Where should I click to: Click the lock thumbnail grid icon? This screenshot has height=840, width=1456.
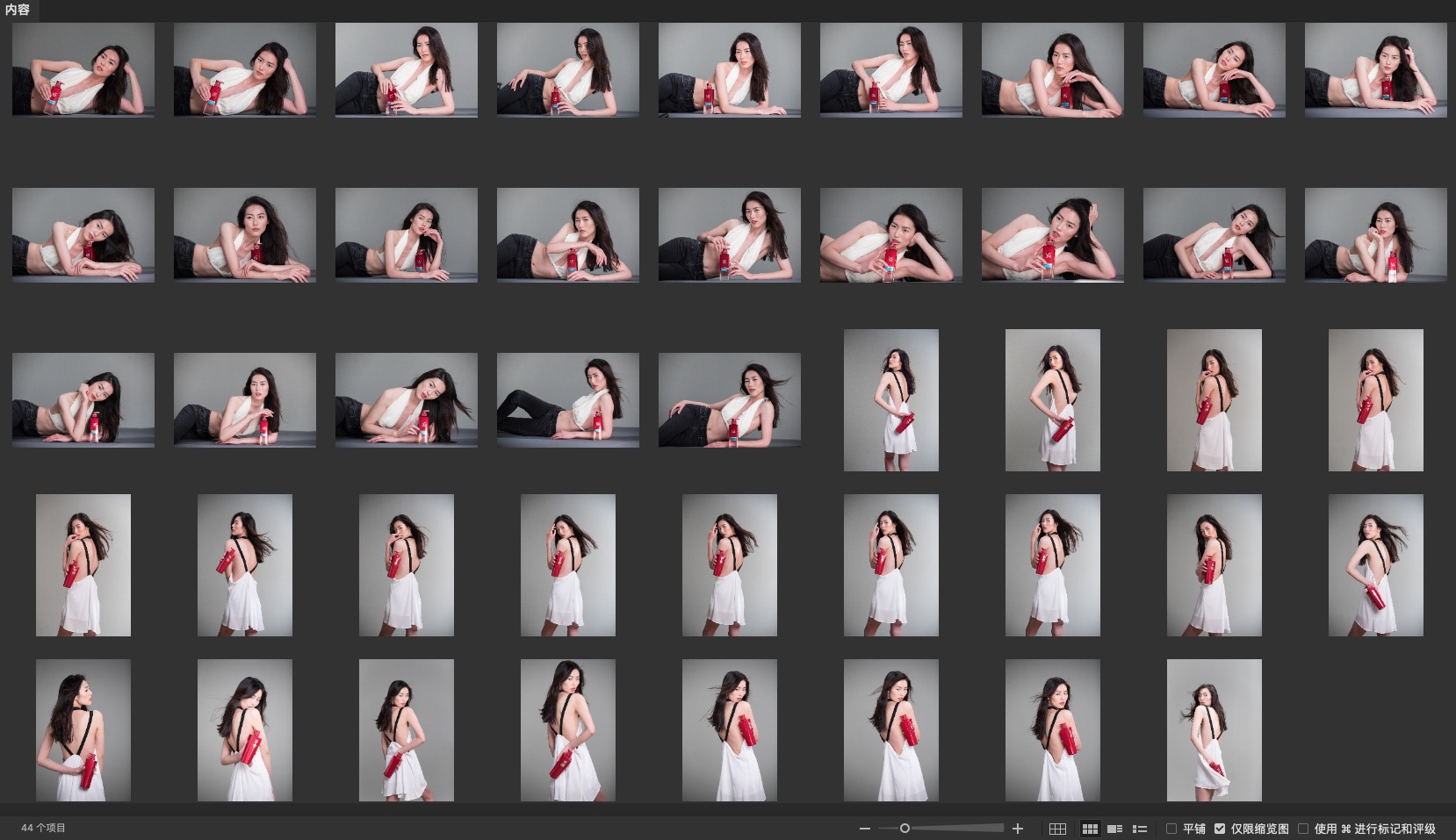point(1057,829)
